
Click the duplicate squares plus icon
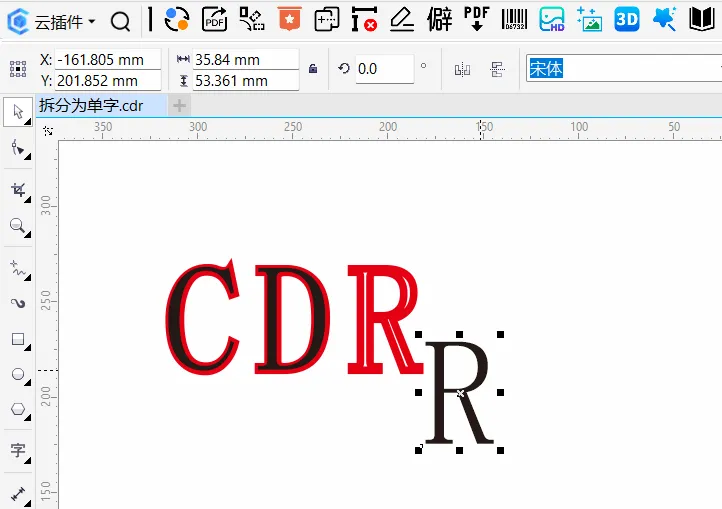point(326,19)
